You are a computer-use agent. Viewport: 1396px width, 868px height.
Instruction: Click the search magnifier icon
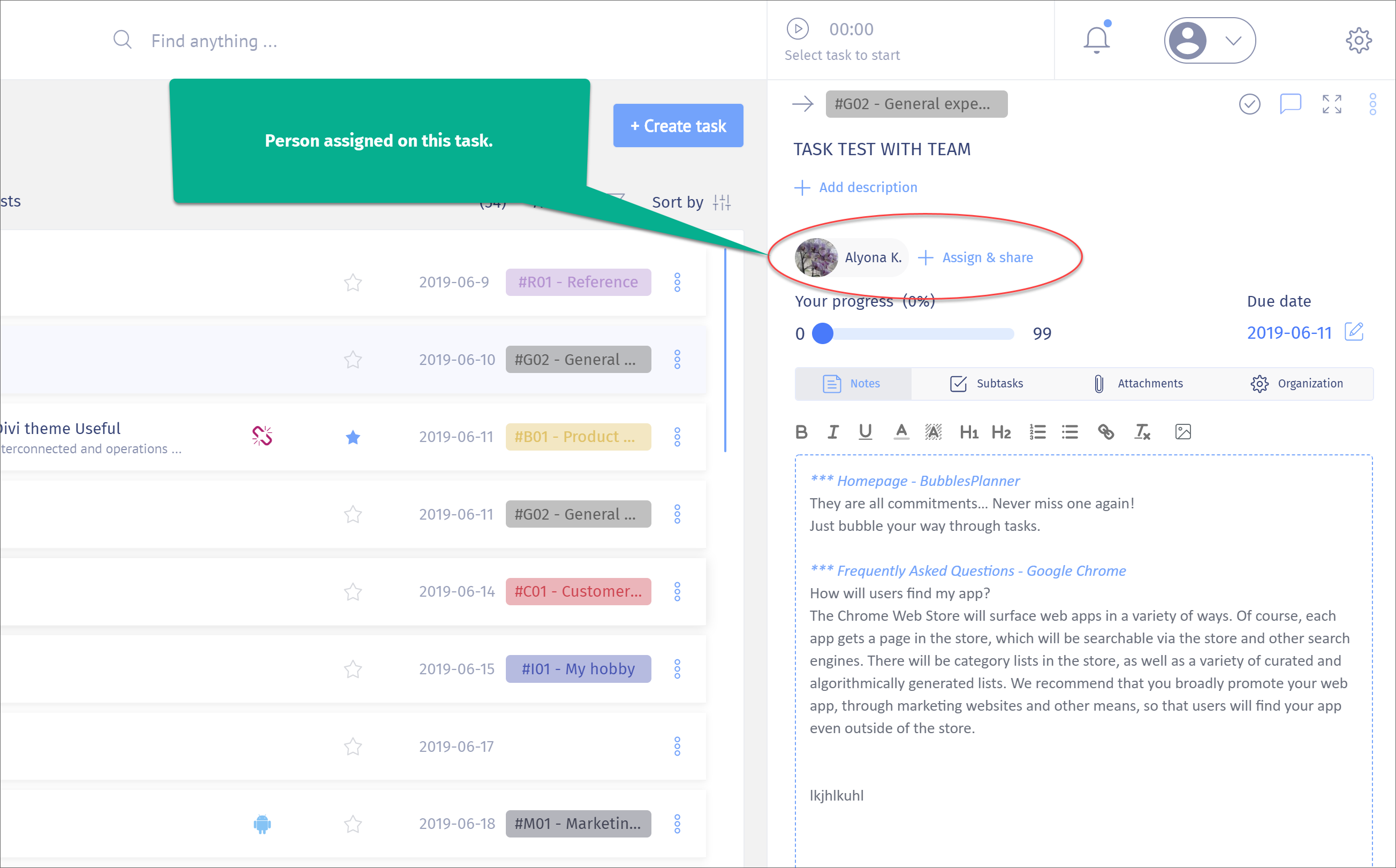tap(123, 40)
